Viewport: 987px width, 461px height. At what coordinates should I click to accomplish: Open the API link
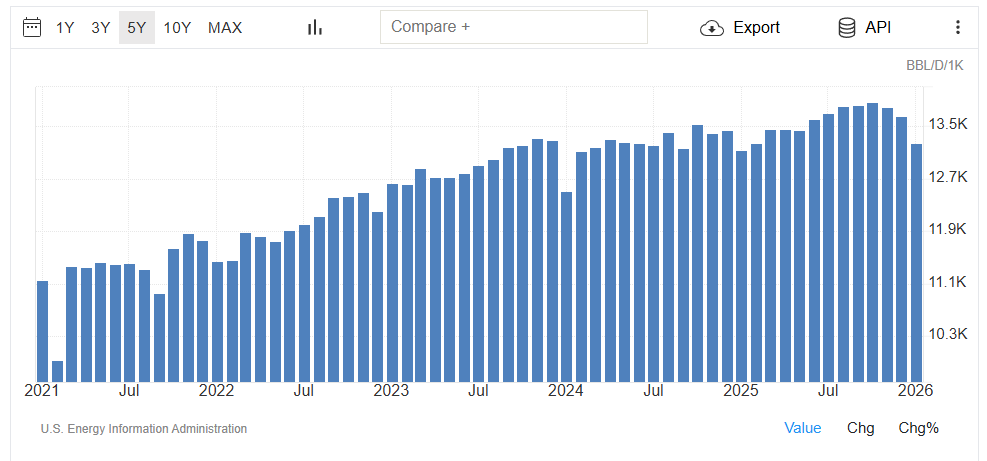pos(878,28)
